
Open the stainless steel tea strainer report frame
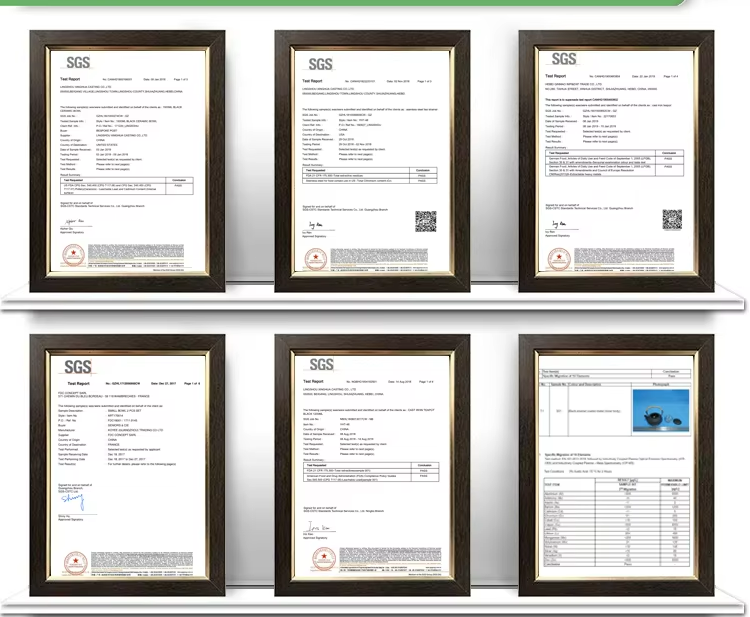[x=372, y=161]
